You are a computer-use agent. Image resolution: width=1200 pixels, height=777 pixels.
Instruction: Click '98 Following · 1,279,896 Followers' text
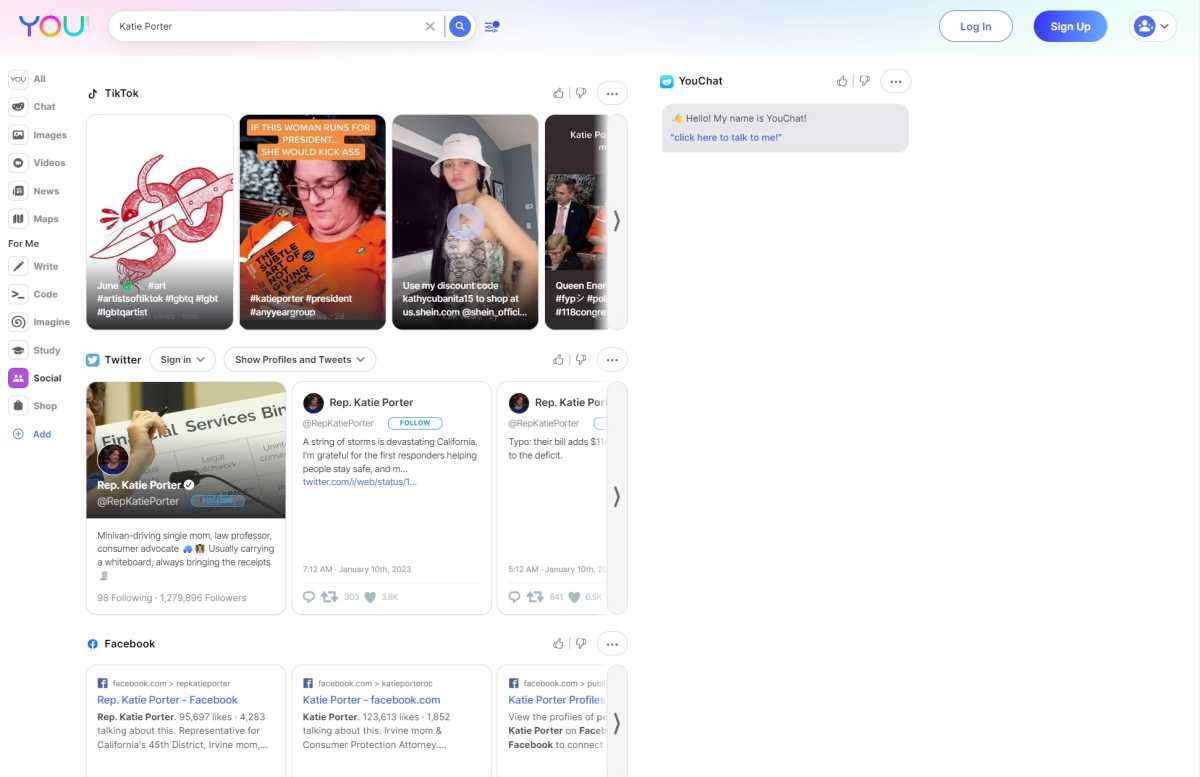[x=172, y=598]
